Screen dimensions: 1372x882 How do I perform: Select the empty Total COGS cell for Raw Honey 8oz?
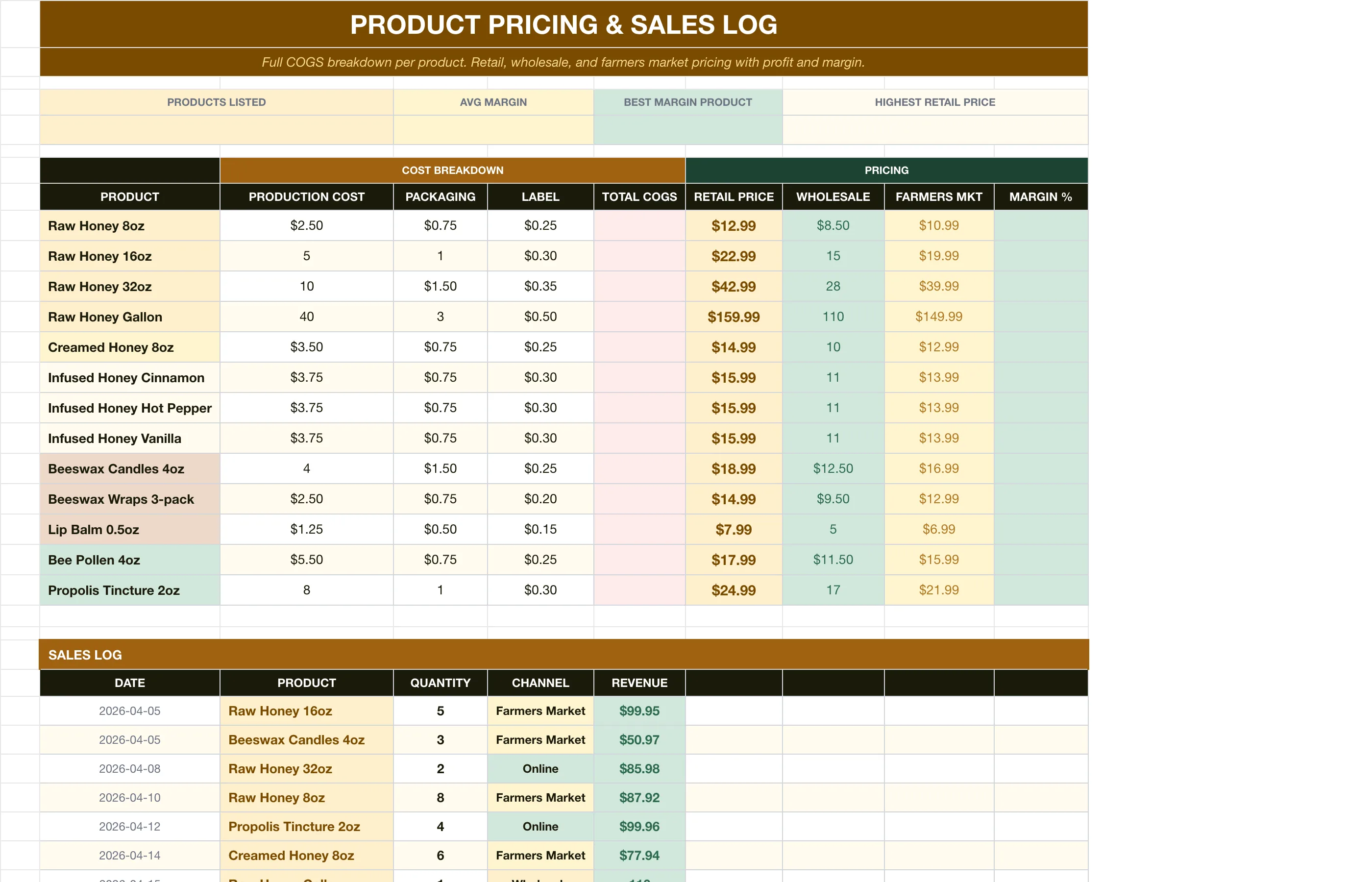[639, 226]
